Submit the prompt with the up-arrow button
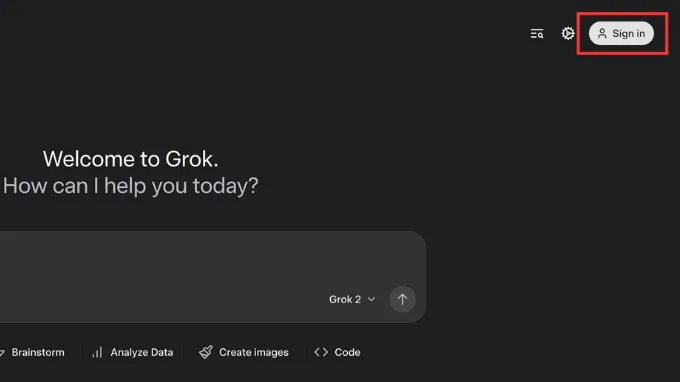The width and height of the screenshot is (680, 382). click(x=402, y=299)
